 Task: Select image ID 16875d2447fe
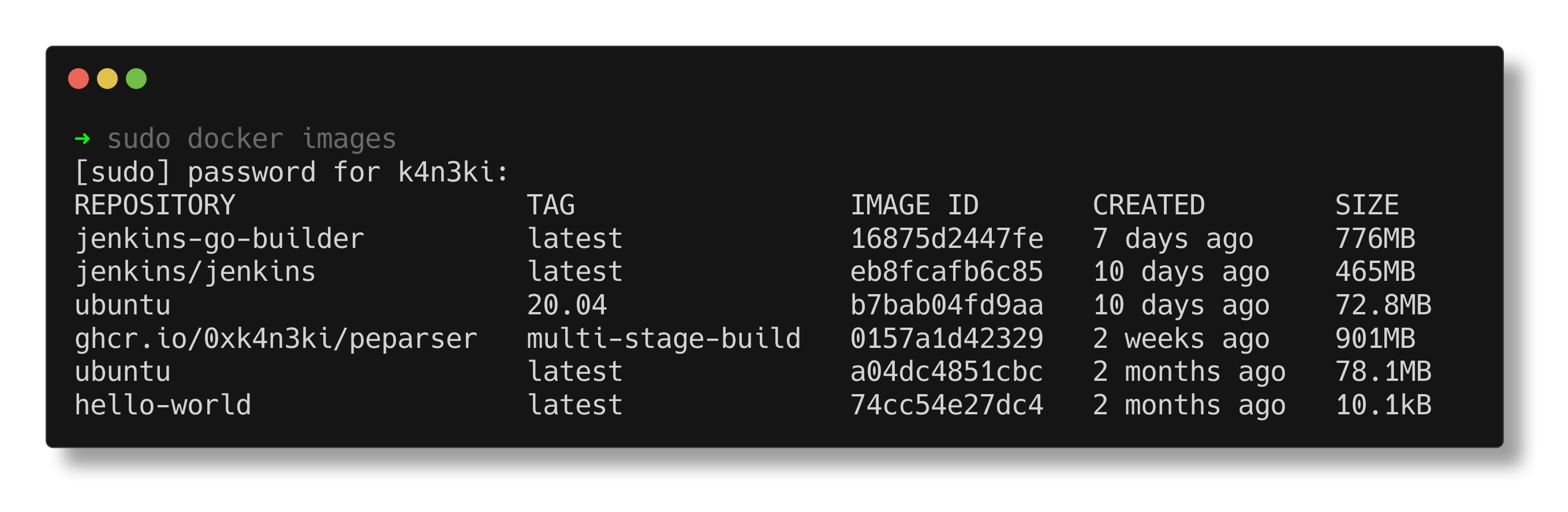tap(947, 239)
